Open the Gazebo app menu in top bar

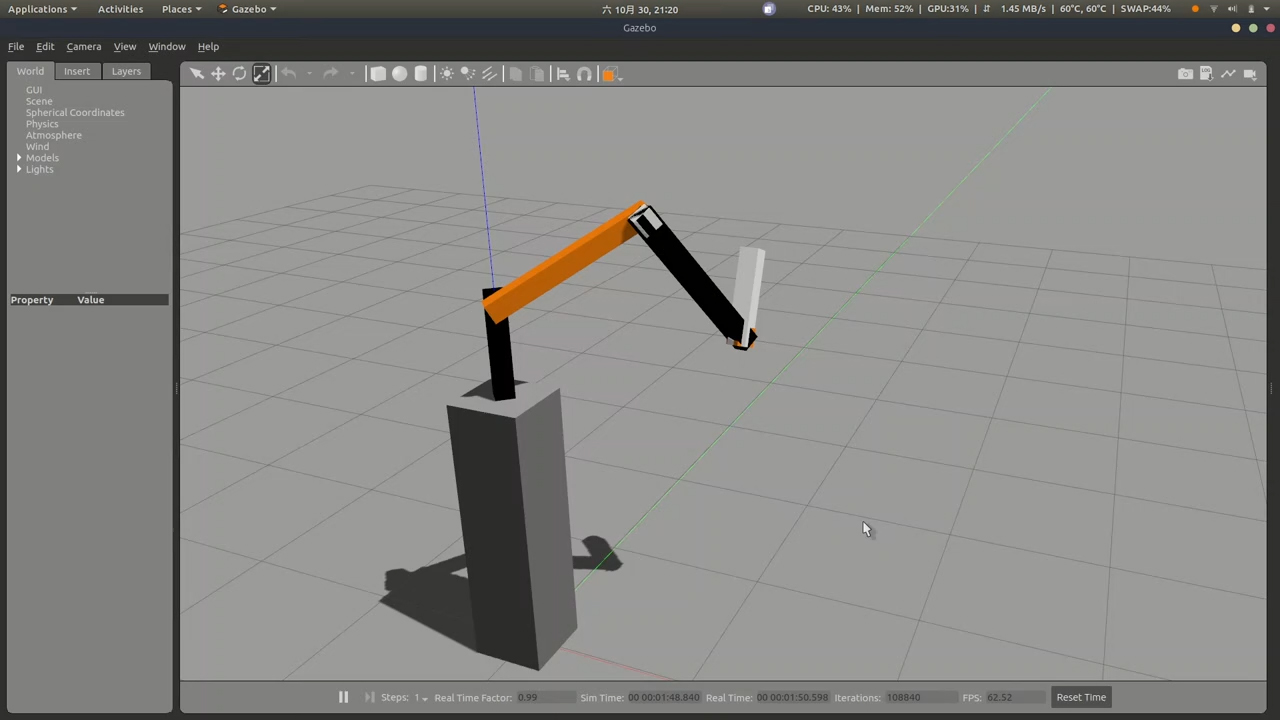tap(247, 9)
